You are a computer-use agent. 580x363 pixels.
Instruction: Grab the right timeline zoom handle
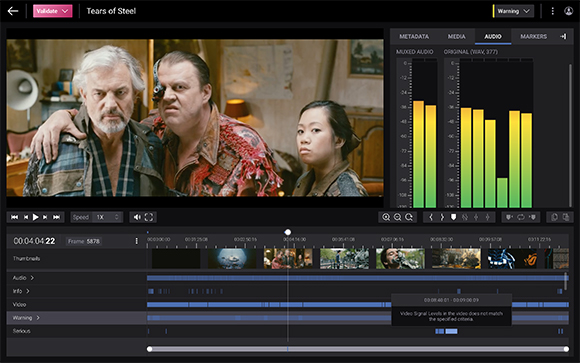point(566,349)
